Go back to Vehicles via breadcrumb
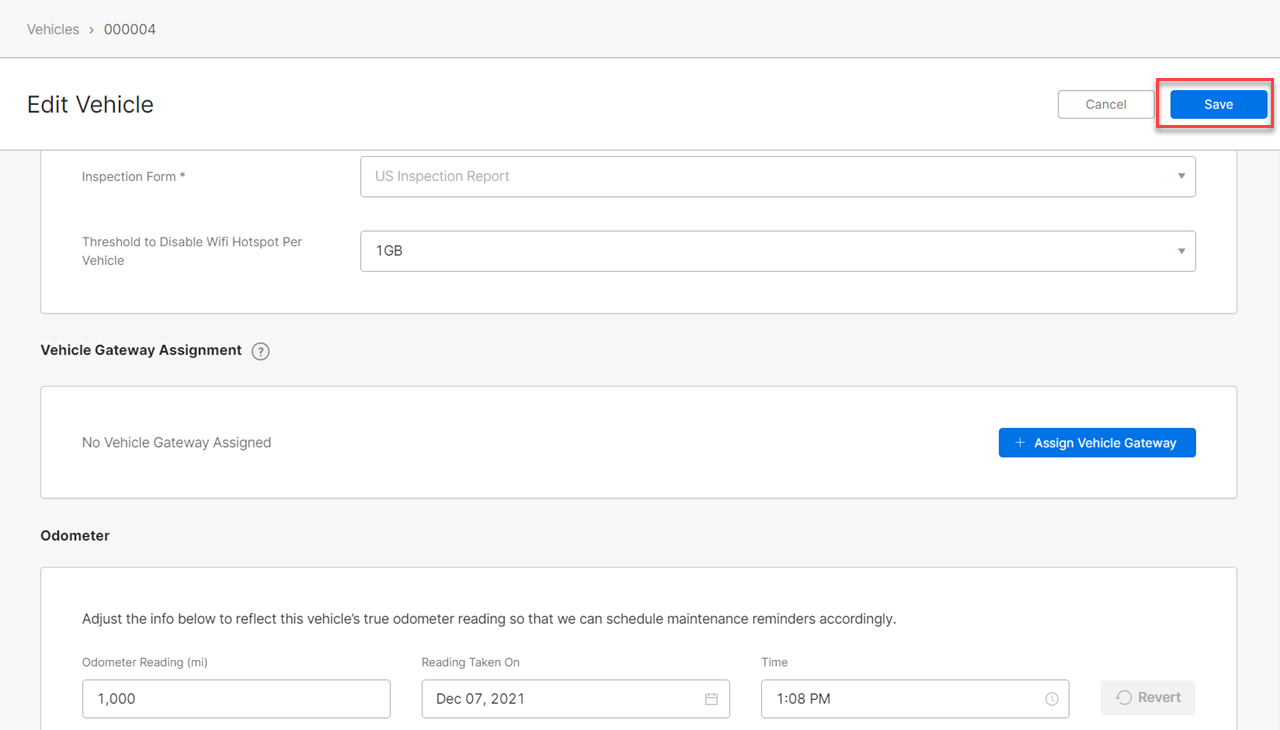Image resolution: width=1280 pixels, height=730 pixels. tap(53, 30)
